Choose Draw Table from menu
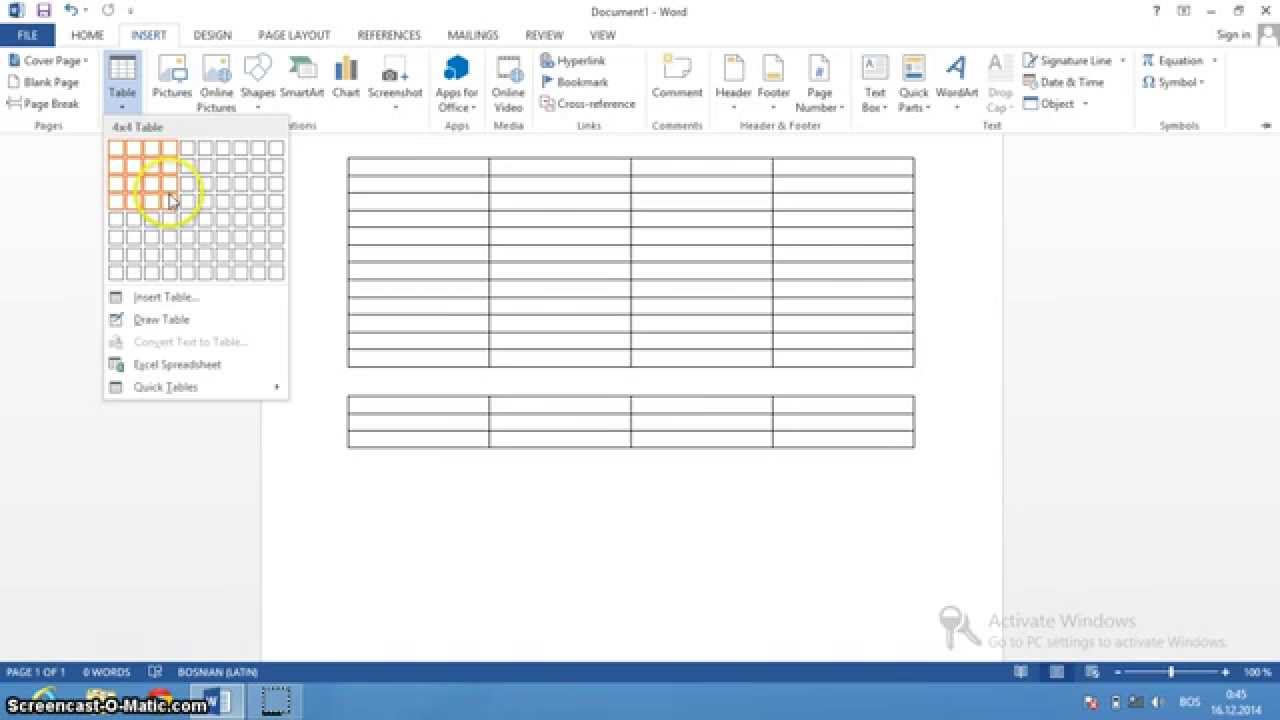Screen dimensions: 1280x720 196,319
